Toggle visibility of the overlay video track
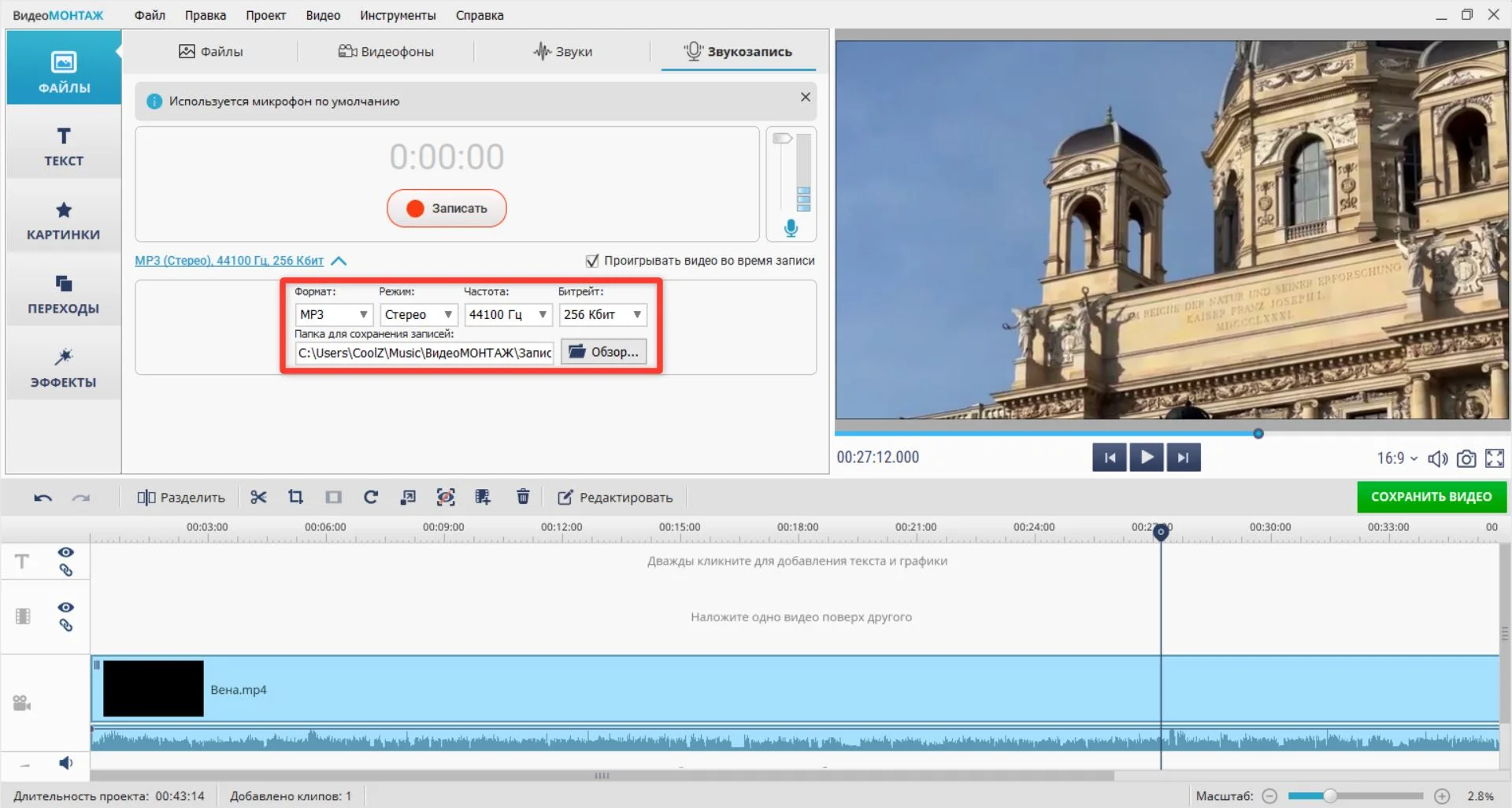This screenshot has width=1512, height=808. pyautogui.click(x=66, y=607)
